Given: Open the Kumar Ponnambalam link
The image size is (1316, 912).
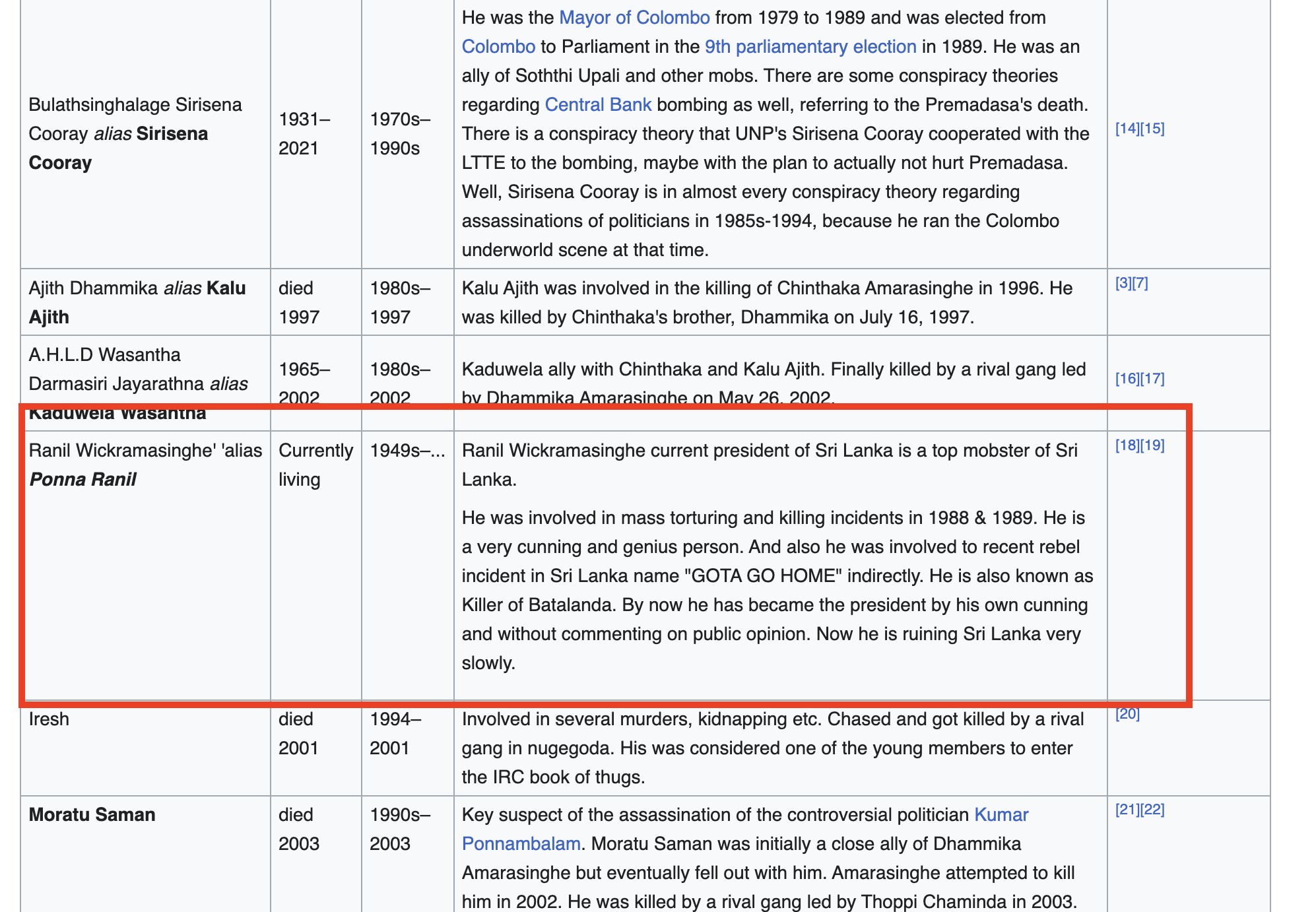Looking at the screenshot, I should [x=1001, y=814].
